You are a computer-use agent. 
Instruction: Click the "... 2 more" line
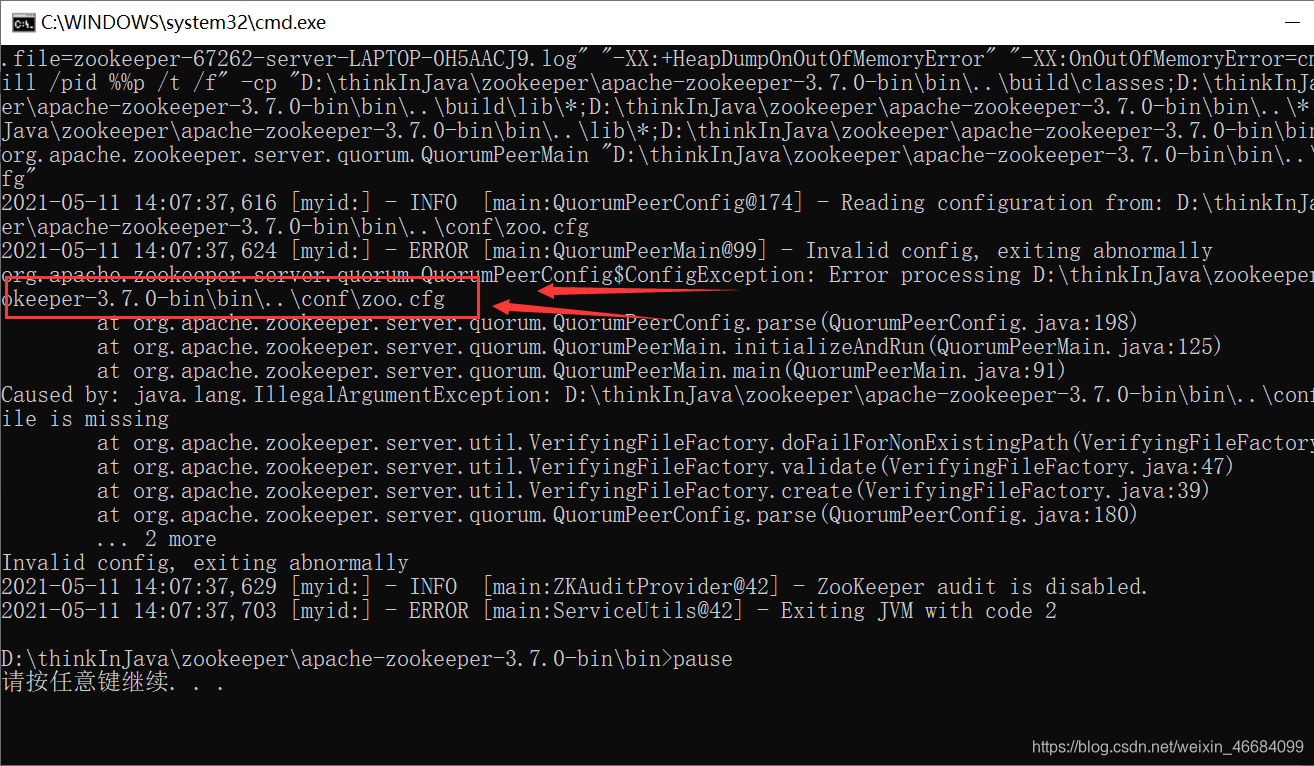(157, 539)
